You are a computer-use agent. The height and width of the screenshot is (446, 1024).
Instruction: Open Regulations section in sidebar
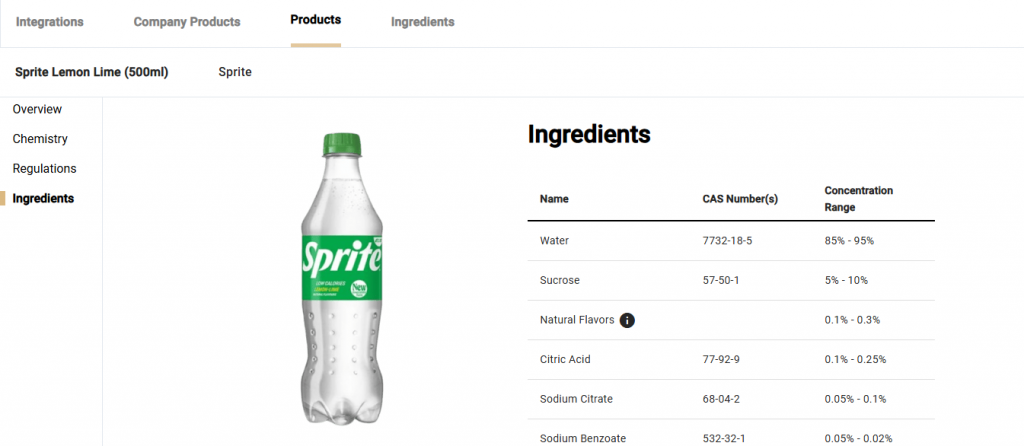coord(44,169)
